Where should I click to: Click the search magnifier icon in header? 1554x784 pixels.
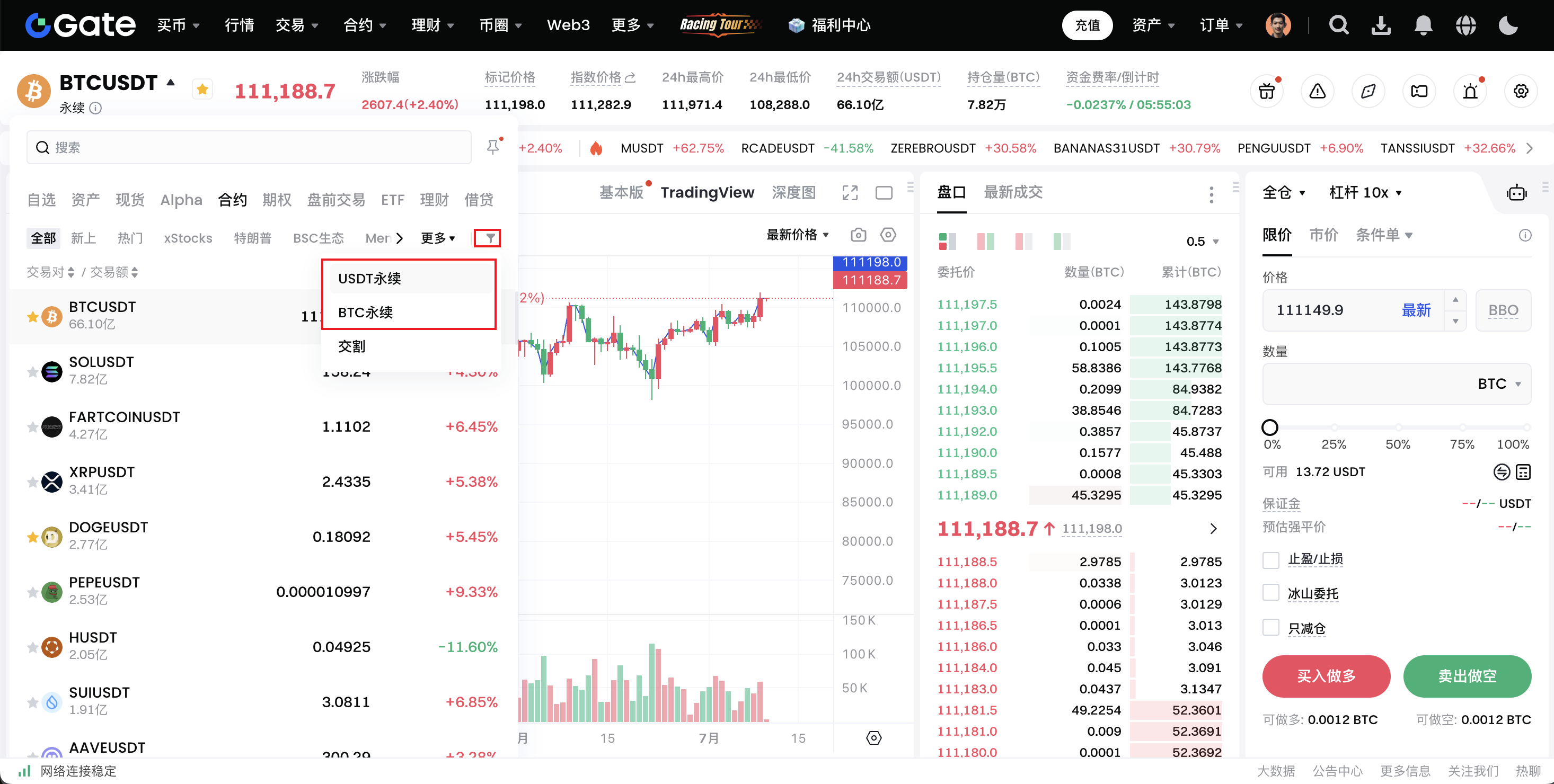click(1338, 25)
